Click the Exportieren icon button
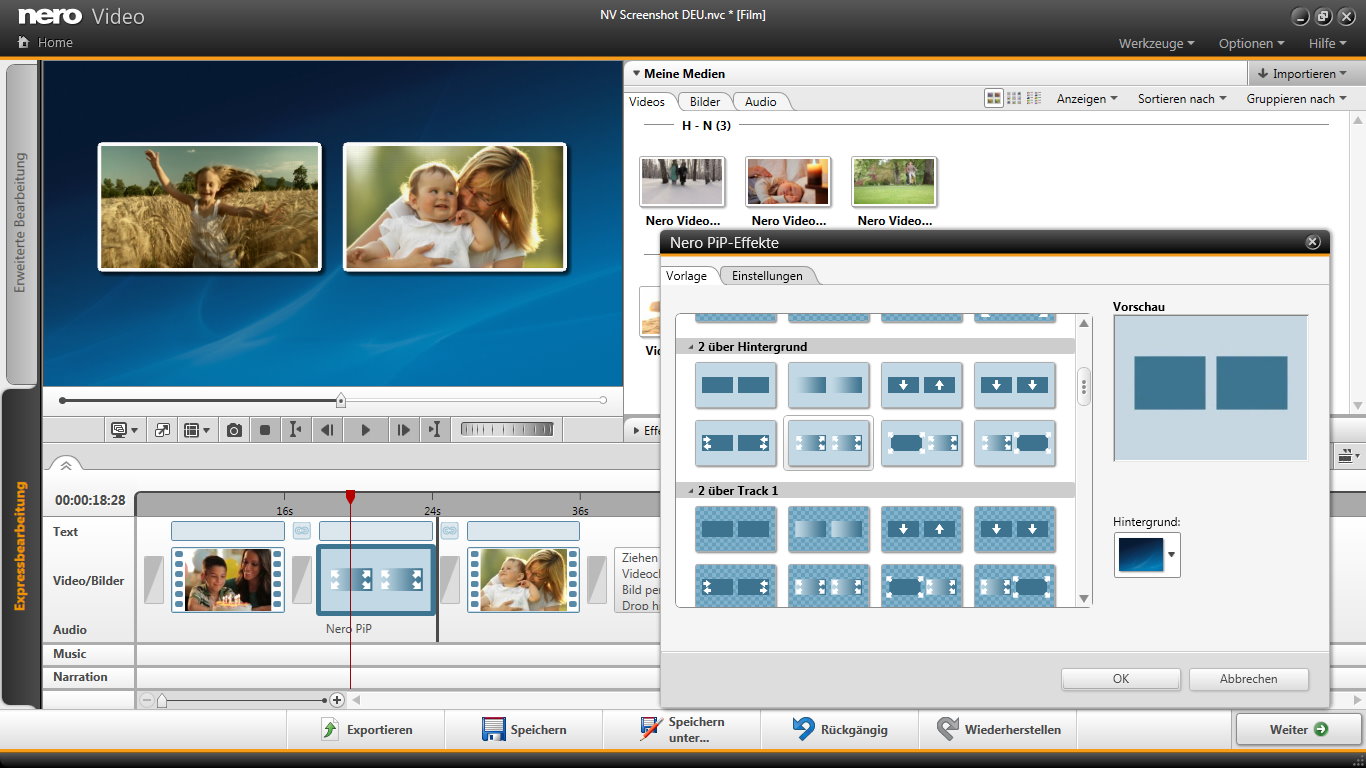This screenshot has height=768, width=1366. point(331,730)
